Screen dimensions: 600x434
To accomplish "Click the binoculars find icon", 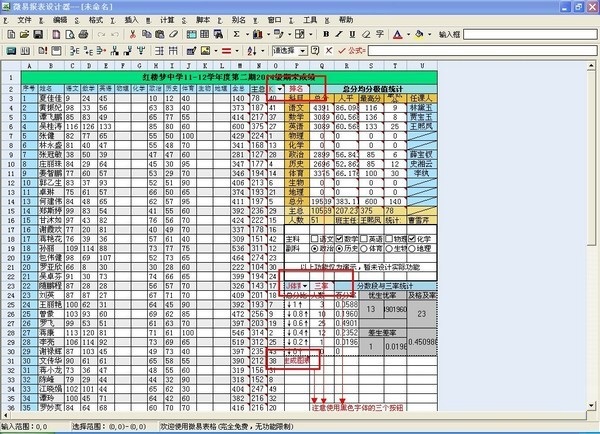I will coord(218,34).
